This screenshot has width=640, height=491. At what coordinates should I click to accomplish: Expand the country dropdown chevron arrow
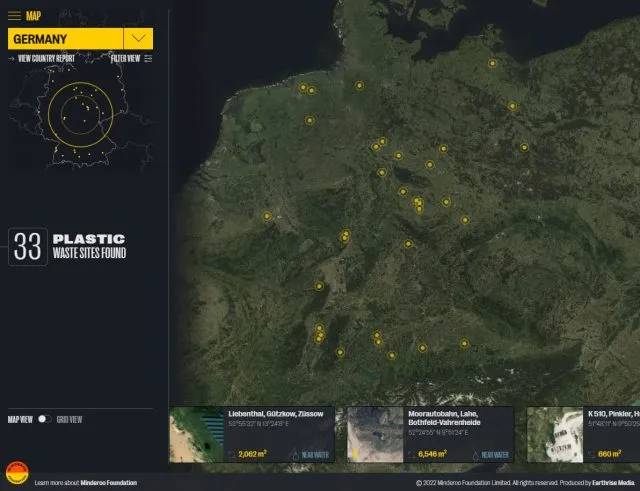[x=138, y=39]
